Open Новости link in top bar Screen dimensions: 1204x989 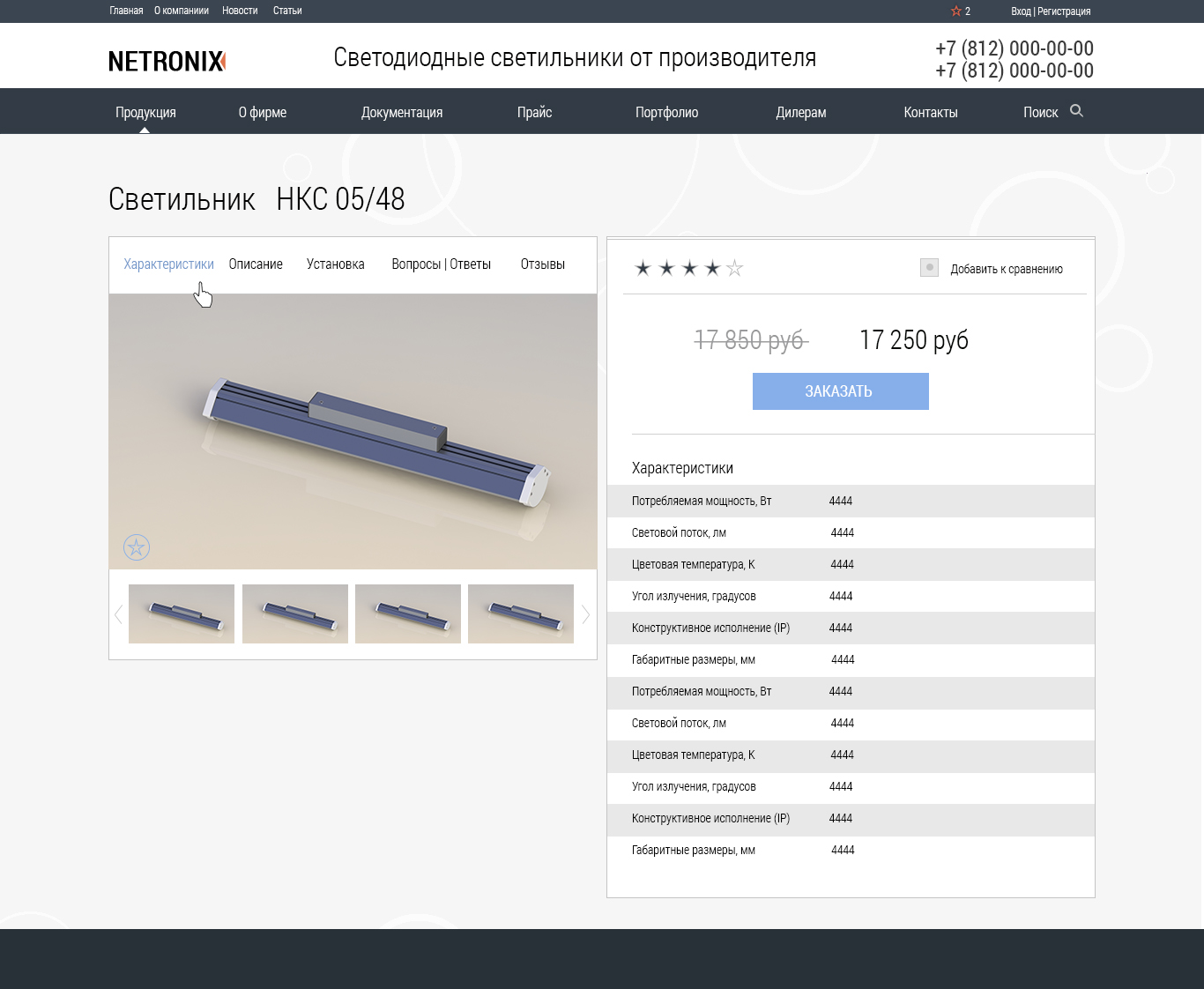point(240,11)
